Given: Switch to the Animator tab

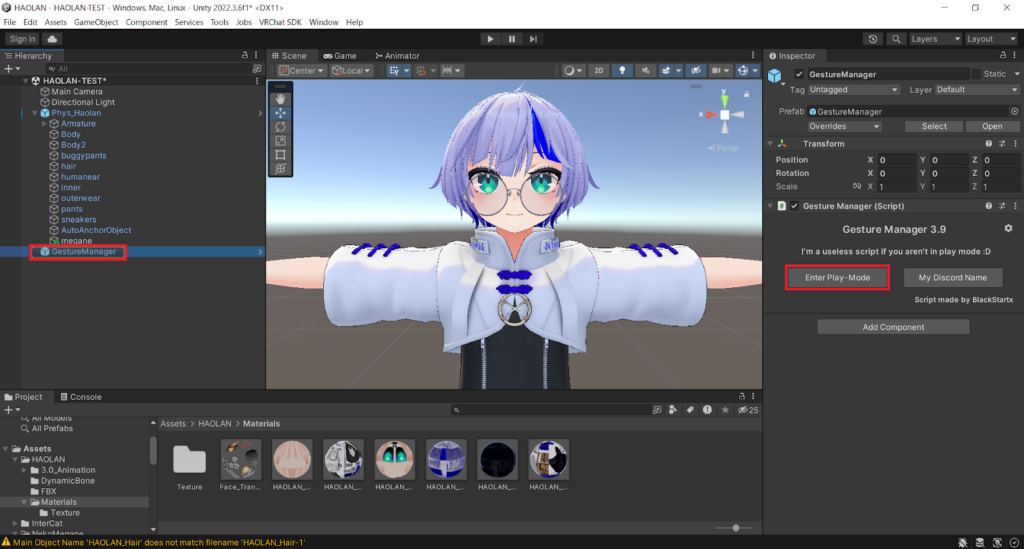Looking at the screenshot, I should (x=397, y=55).
